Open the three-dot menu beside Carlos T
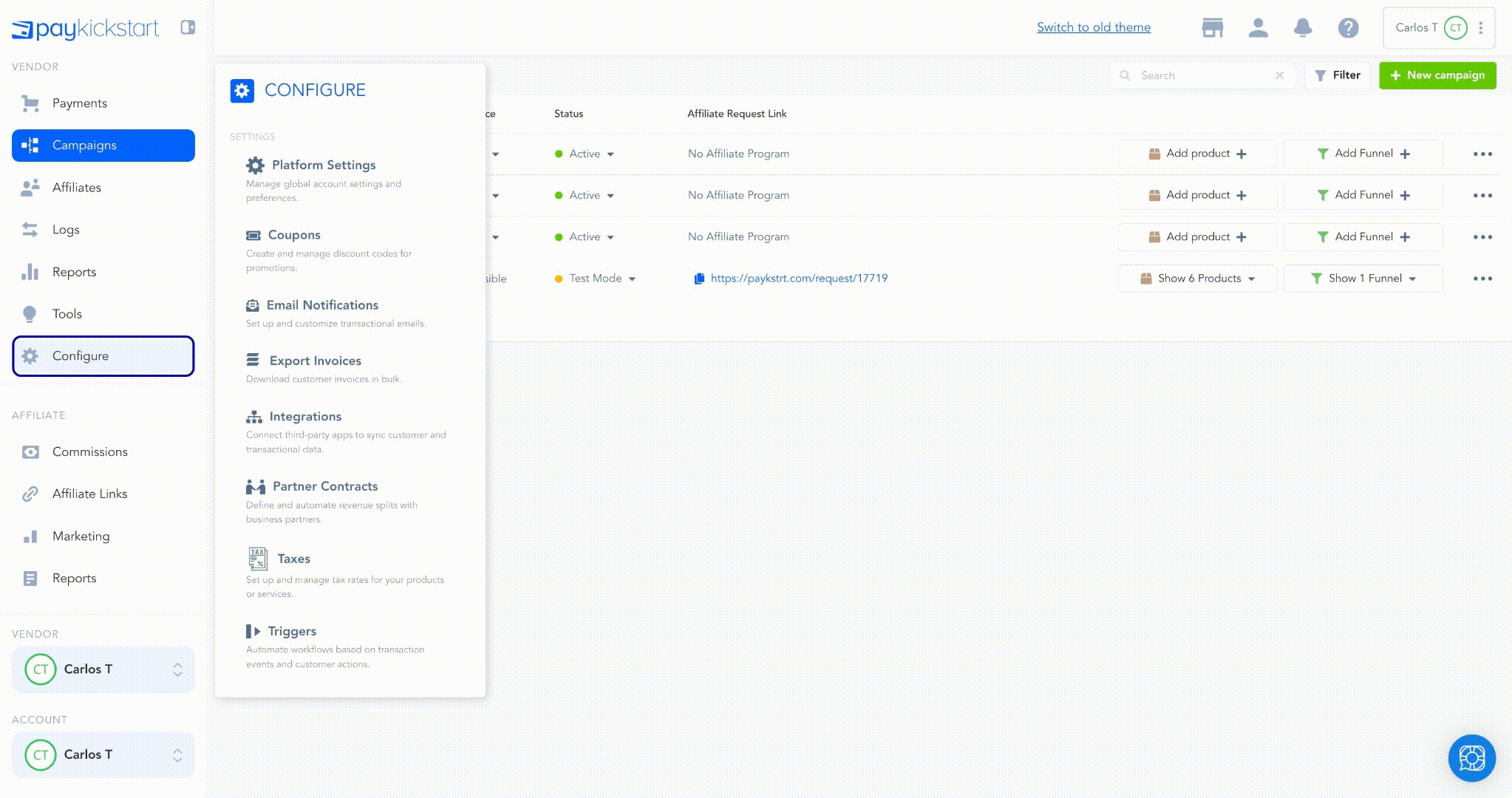The height and width of the screenshot is (798, 1512). pyautogui.click(x=1481, y=28)
